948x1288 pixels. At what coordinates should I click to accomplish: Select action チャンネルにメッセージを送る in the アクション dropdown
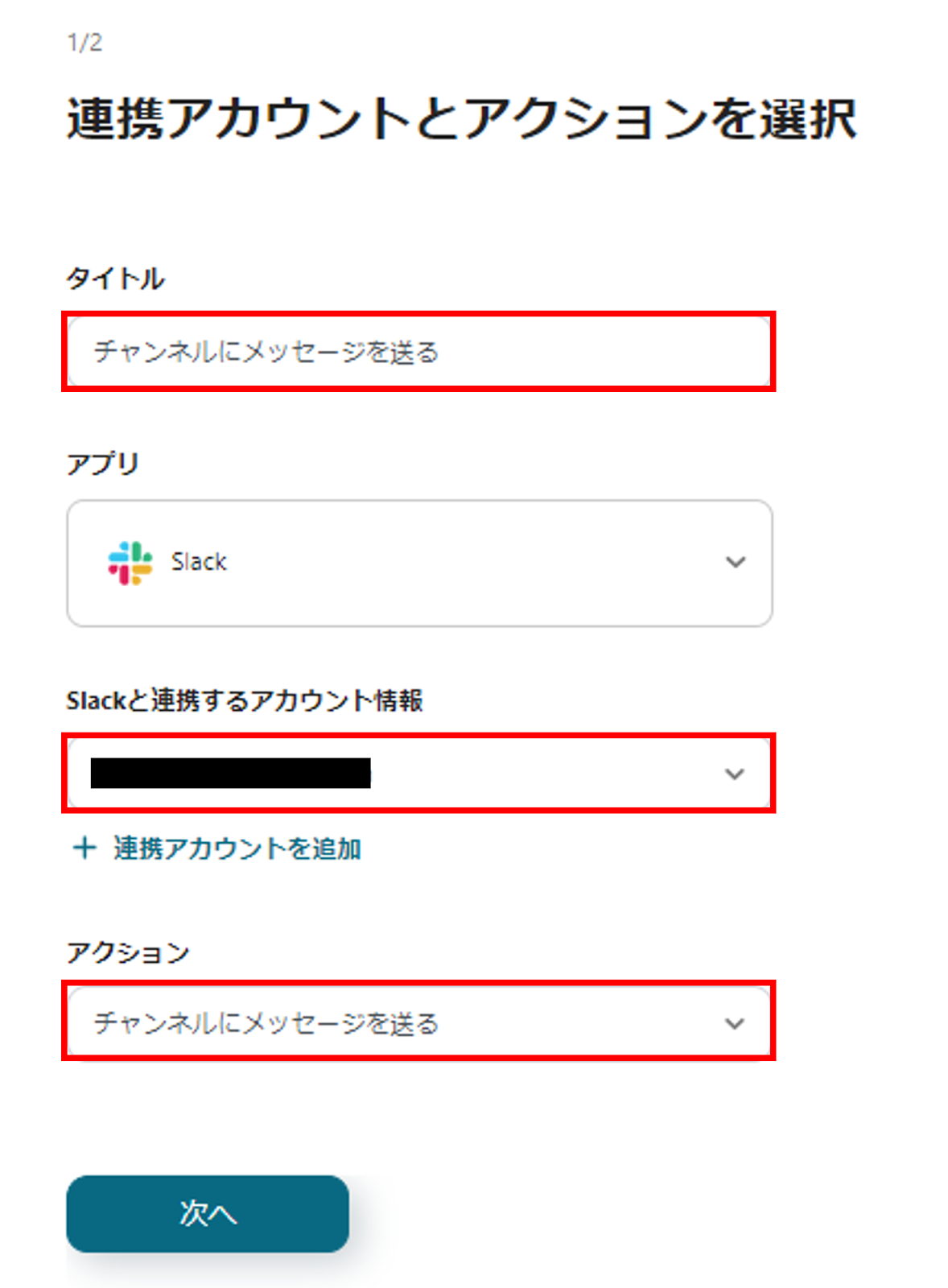[266, 1023]
